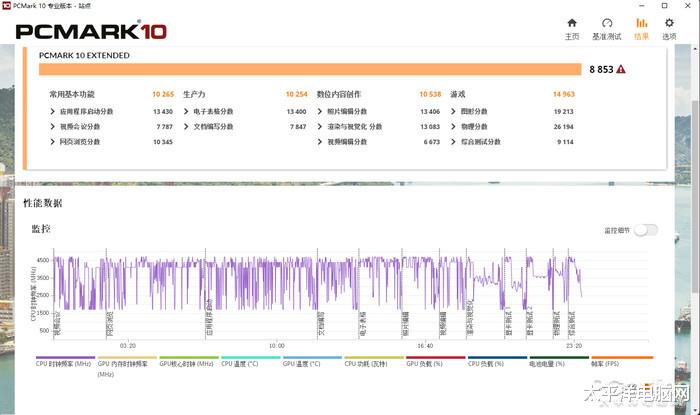The height and width of the screenshot is (415, 700).
Task: Expand 渲染与视觉化 分数 row
Action: 319,126
